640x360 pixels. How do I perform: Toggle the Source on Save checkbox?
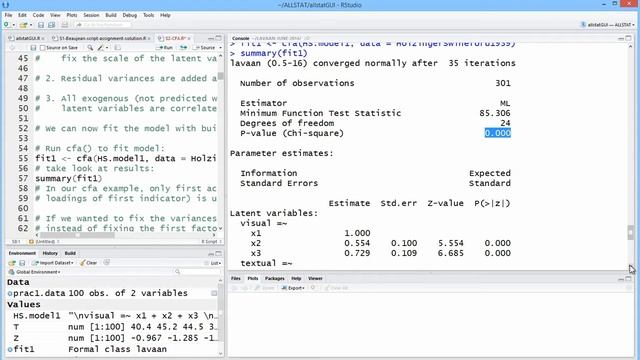42,48
